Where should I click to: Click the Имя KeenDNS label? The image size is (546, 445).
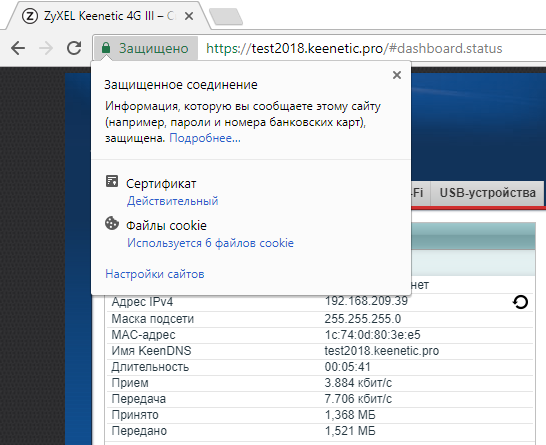coord(151,351)
